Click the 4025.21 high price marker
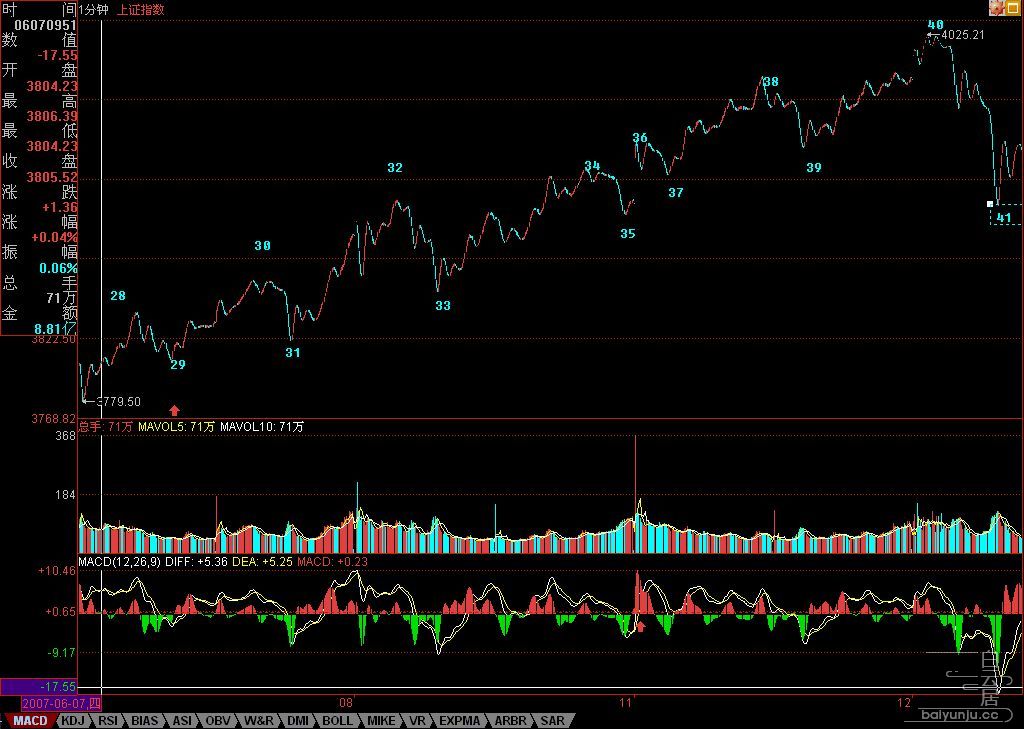1024x729 pixels. 961,35
